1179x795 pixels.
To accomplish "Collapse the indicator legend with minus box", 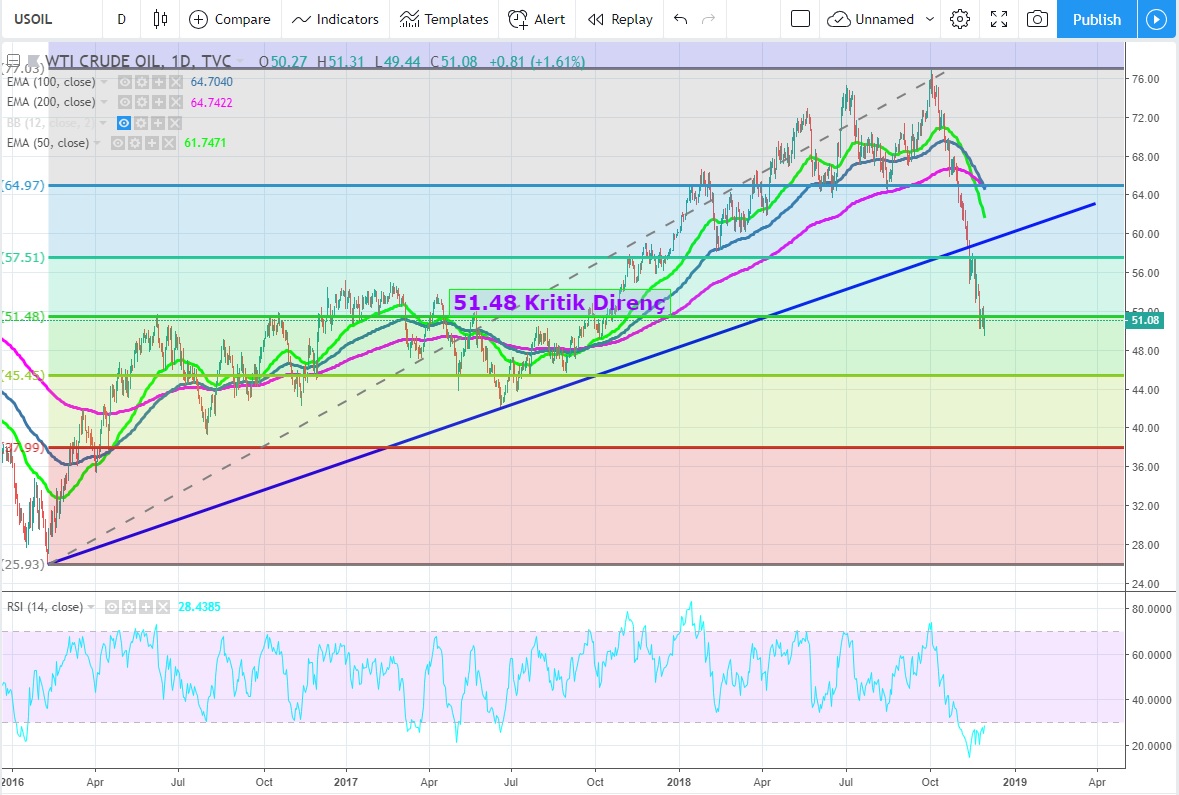I will (12, 60).
